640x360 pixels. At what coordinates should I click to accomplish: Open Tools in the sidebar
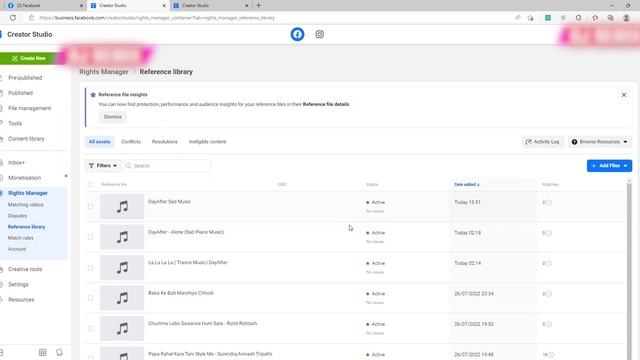point(15,123)
